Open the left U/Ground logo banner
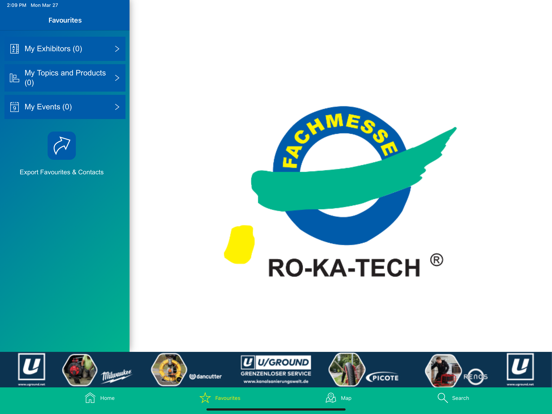 pyautogui.click(x=32, y=369)
